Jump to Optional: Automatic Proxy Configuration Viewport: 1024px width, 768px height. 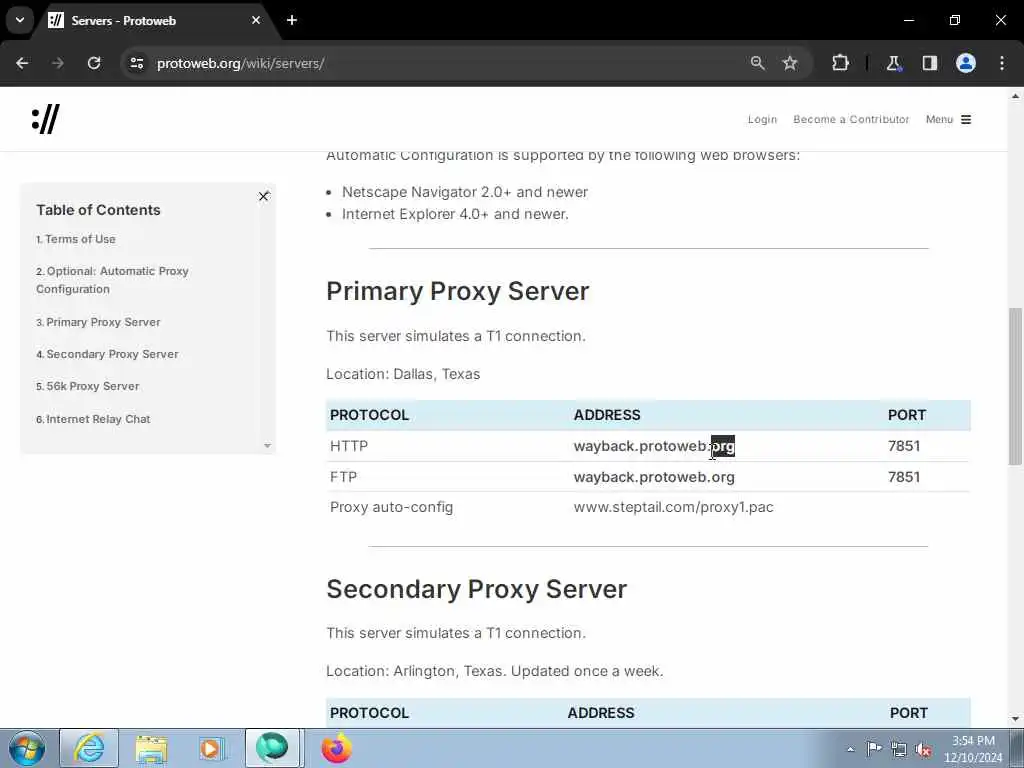pyautogui.click(x=112, y=280)
